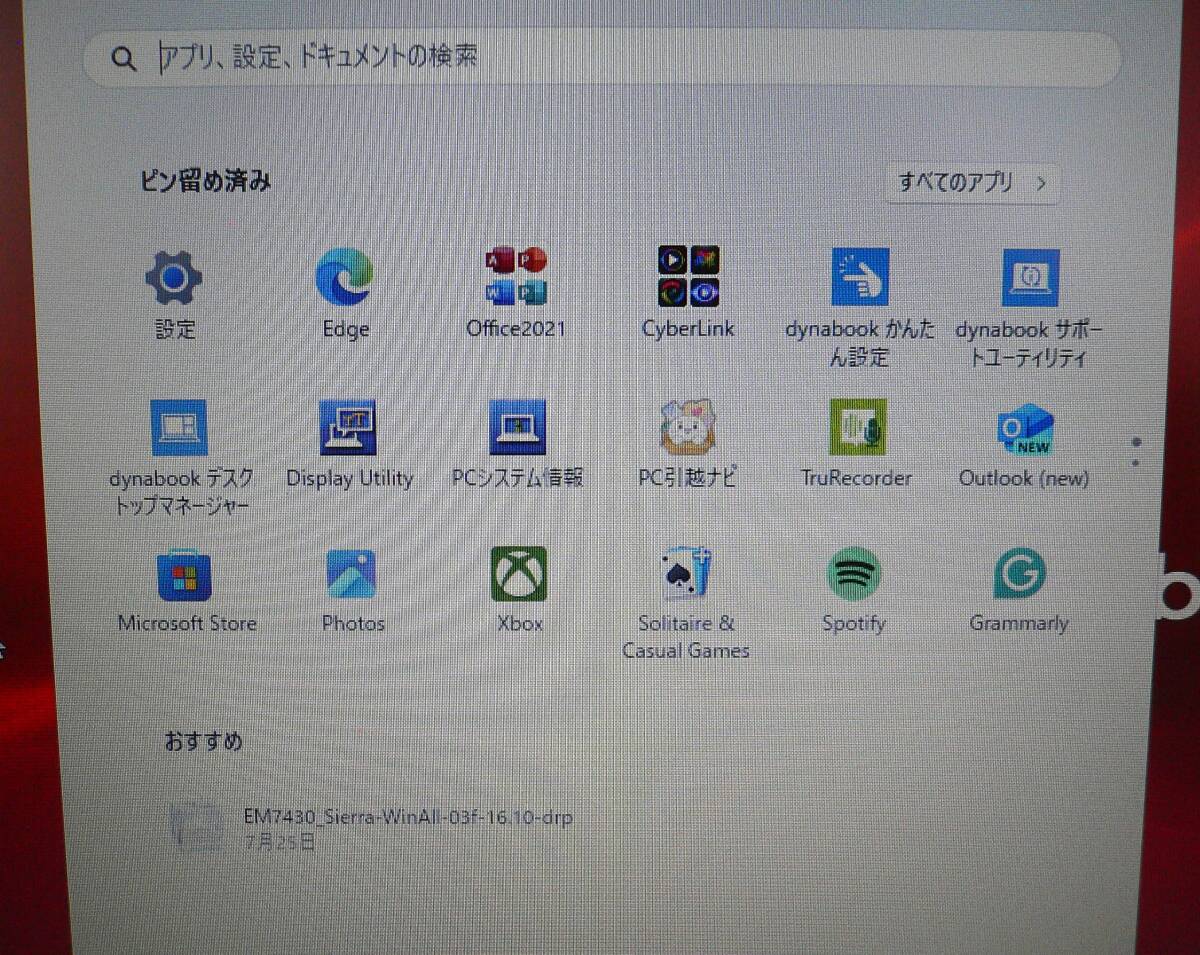This screenshot has width=1200, height=955.
Task: Focus the アプリ、設定、ドキュメントの検索 search box
Action: (x=602, y=58)
